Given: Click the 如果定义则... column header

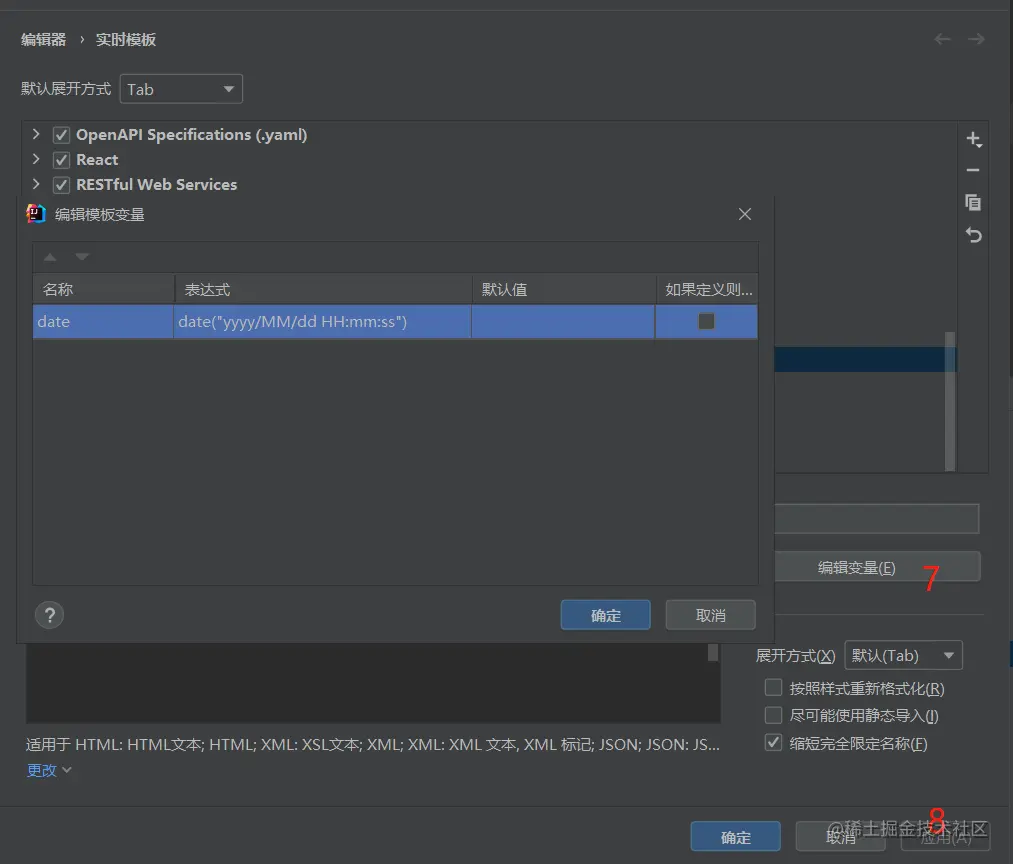Looking at the screenshot, I should 707,290.
